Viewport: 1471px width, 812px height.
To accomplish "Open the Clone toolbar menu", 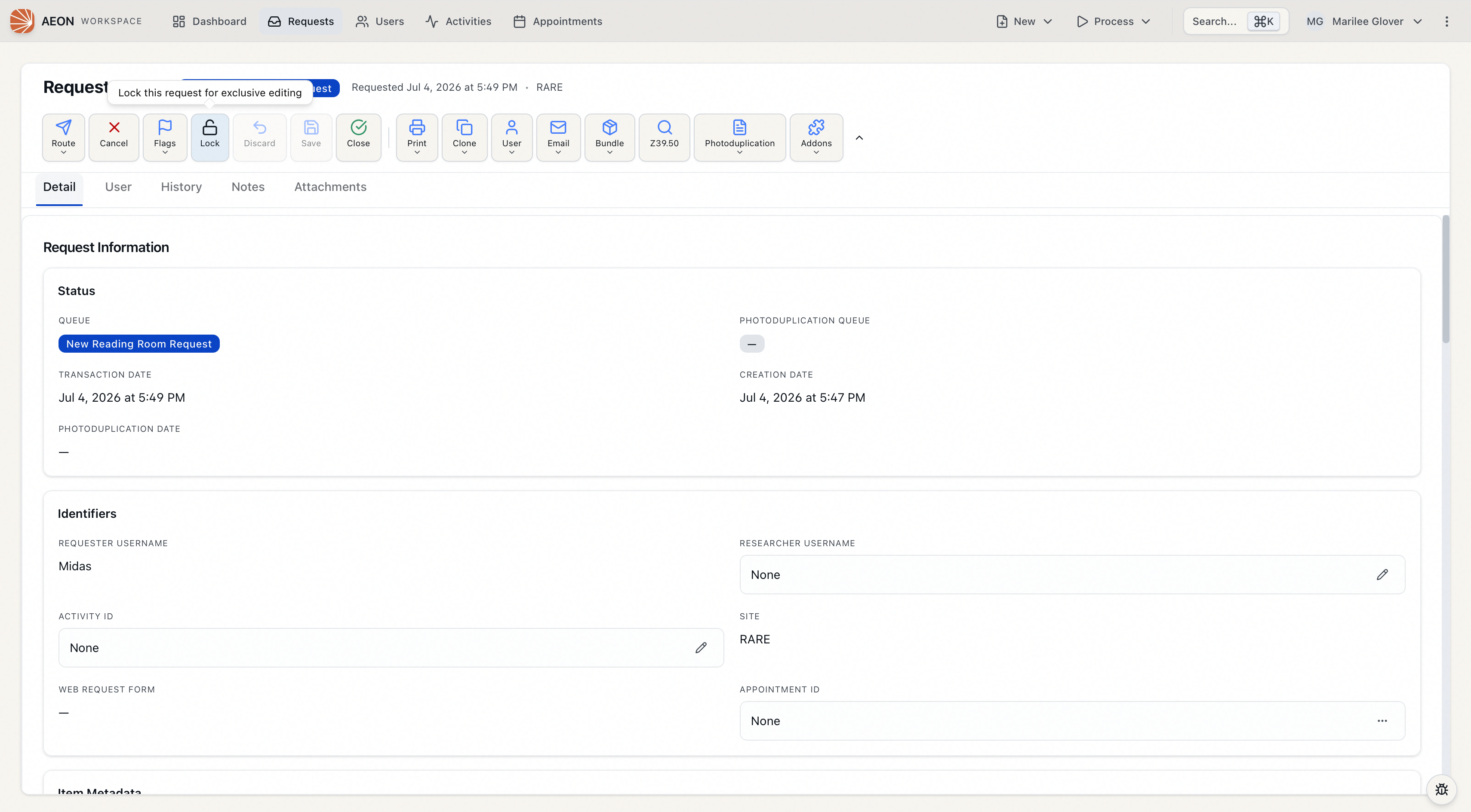I will (x=464, y=137).
